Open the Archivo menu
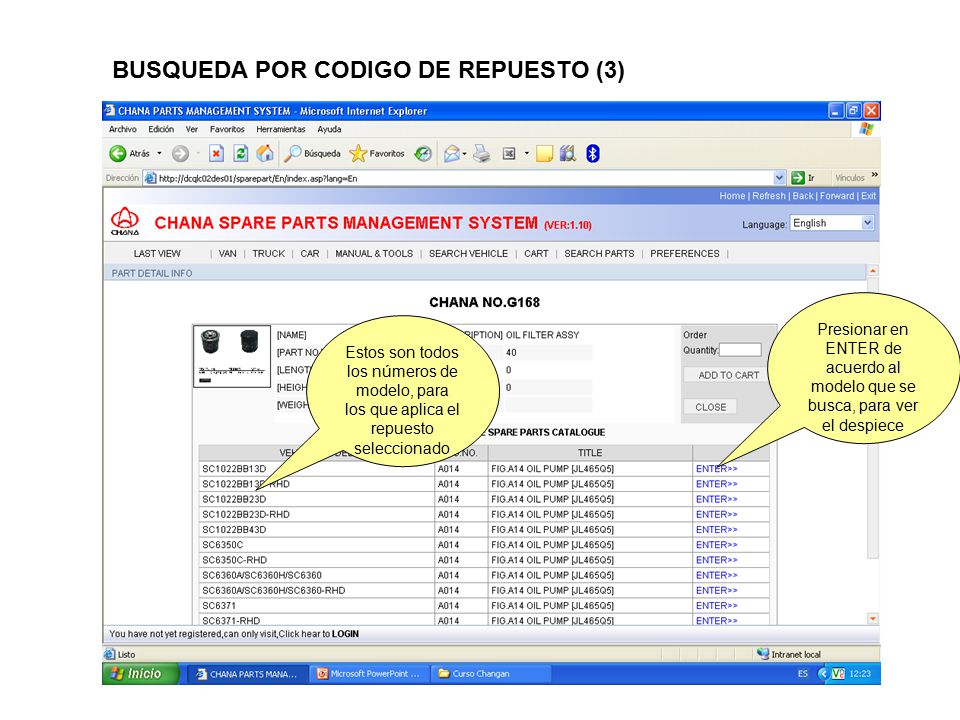Screen dimensions: 960x720 [x=122, y=129]
